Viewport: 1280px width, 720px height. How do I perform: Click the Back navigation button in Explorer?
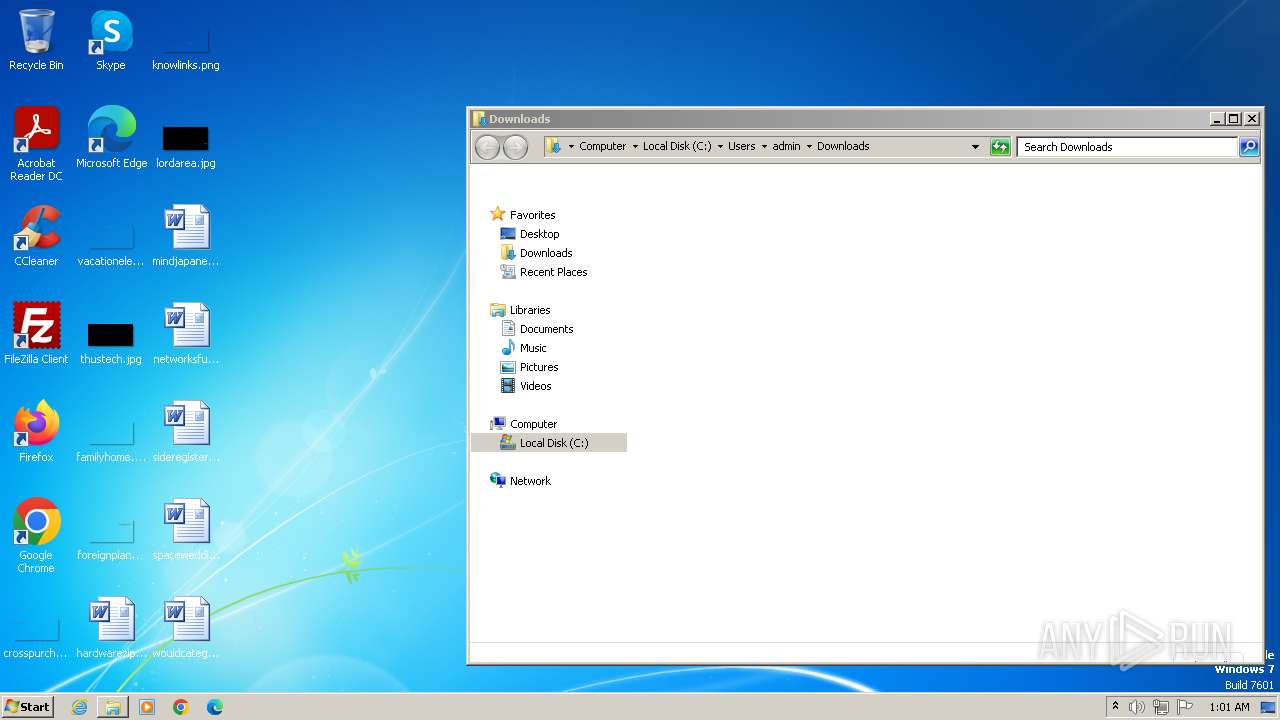pos(487,147)
